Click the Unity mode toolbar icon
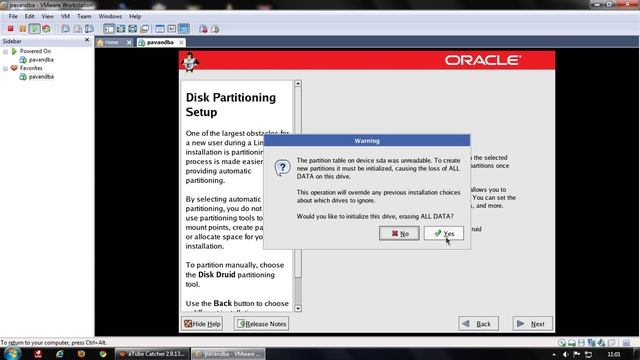The height and width of the screenshot is (360, 640). coord(144,29)
